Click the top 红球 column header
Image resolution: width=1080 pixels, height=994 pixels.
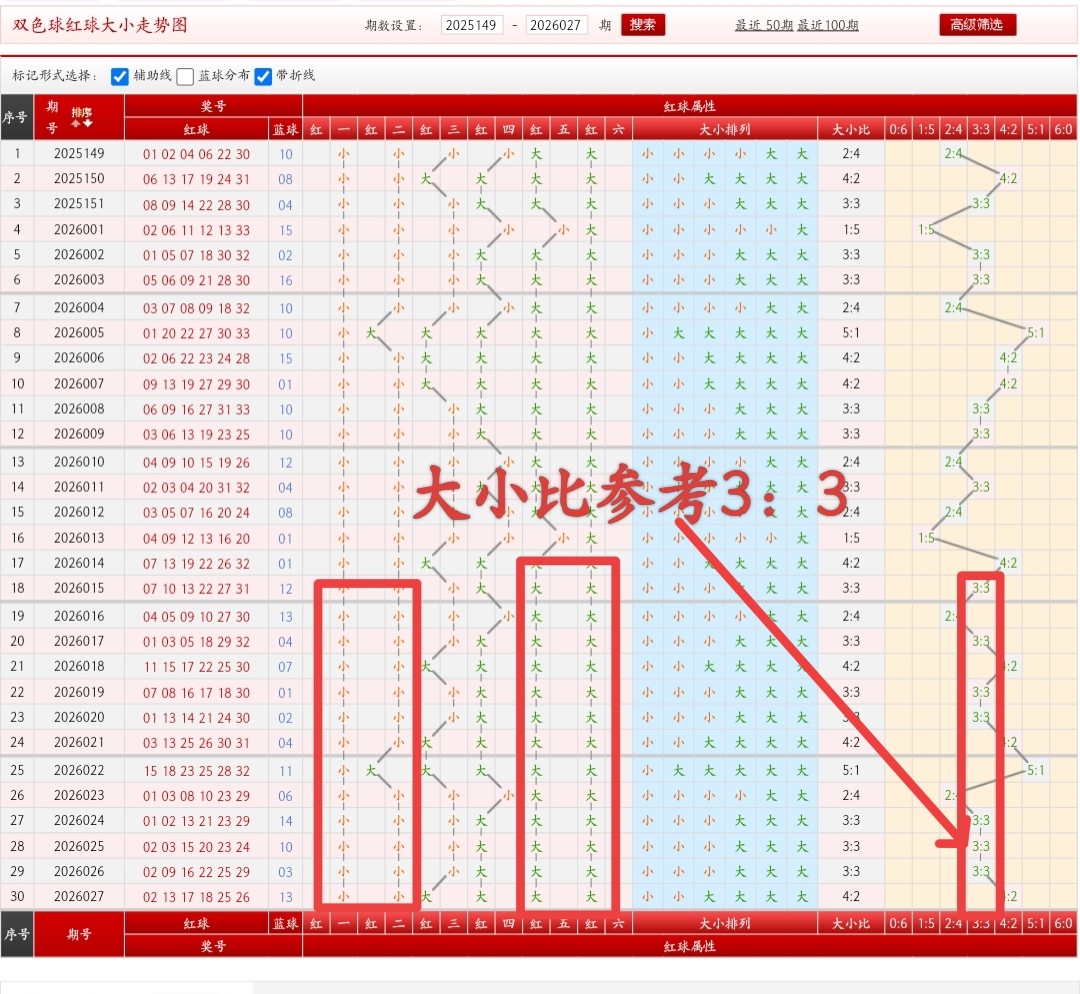[196, 130]
